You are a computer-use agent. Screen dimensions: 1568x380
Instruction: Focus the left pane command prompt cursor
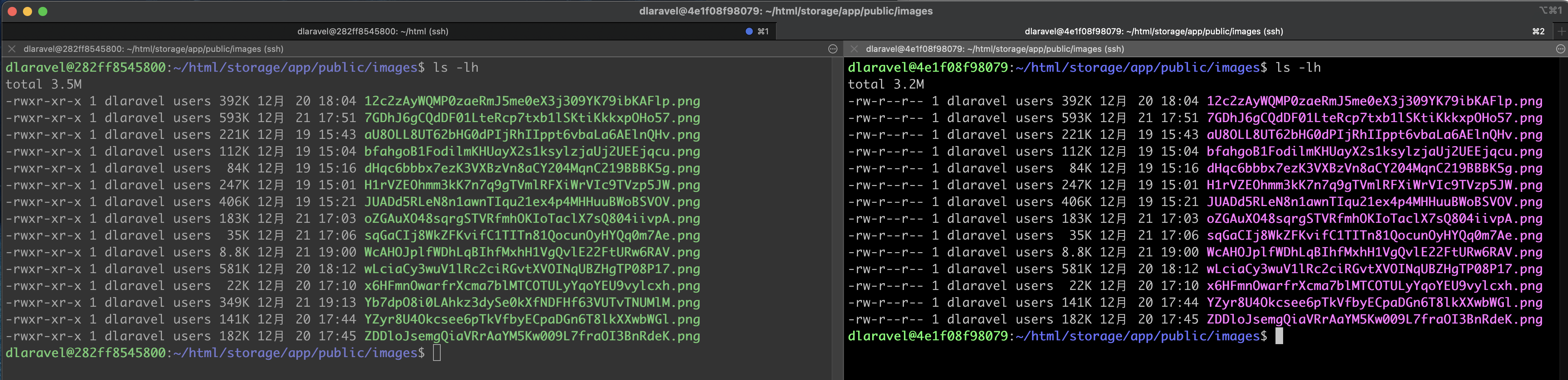436,353
